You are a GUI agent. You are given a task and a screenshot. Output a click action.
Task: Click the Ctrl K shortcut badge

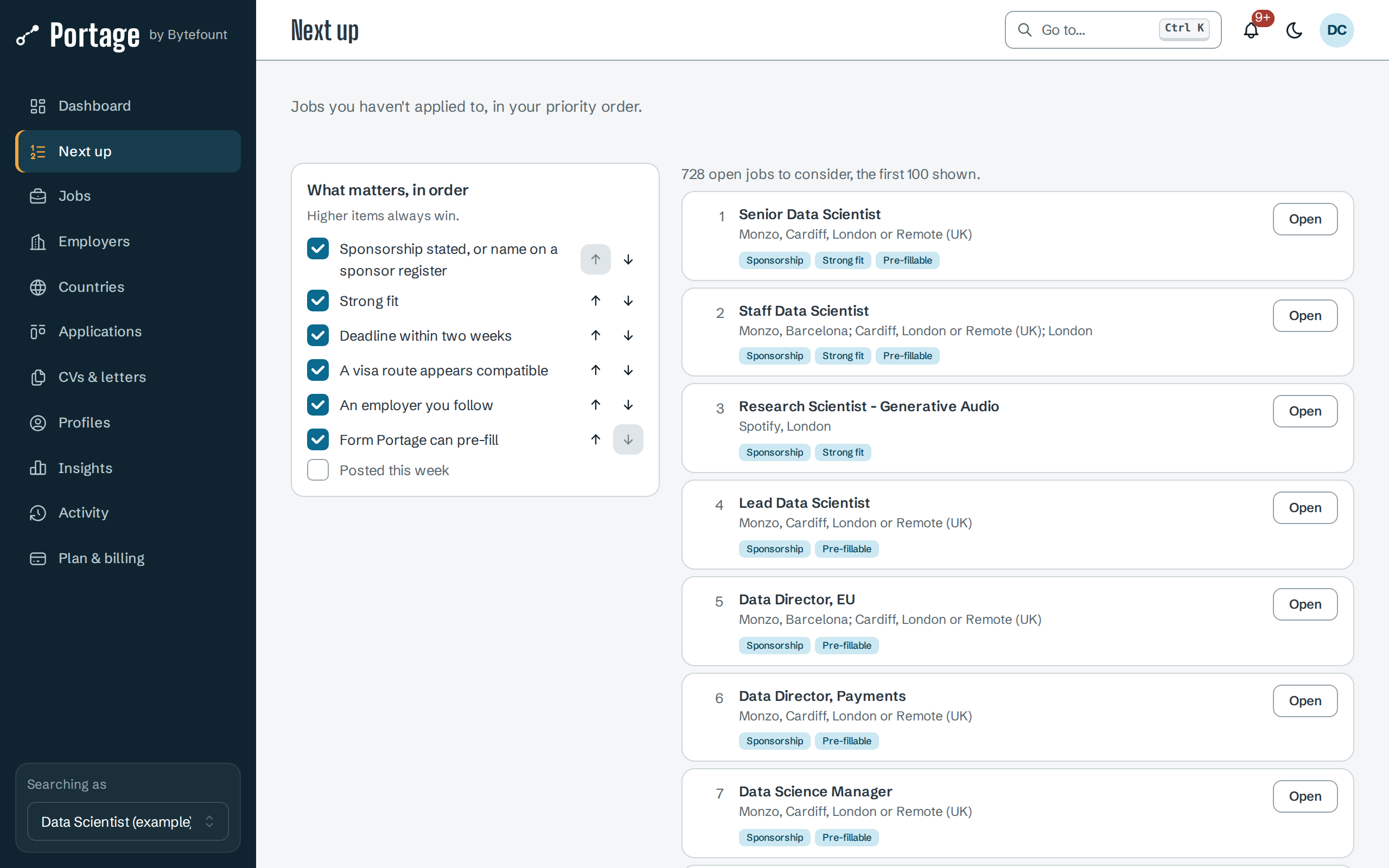point(1184,29)
